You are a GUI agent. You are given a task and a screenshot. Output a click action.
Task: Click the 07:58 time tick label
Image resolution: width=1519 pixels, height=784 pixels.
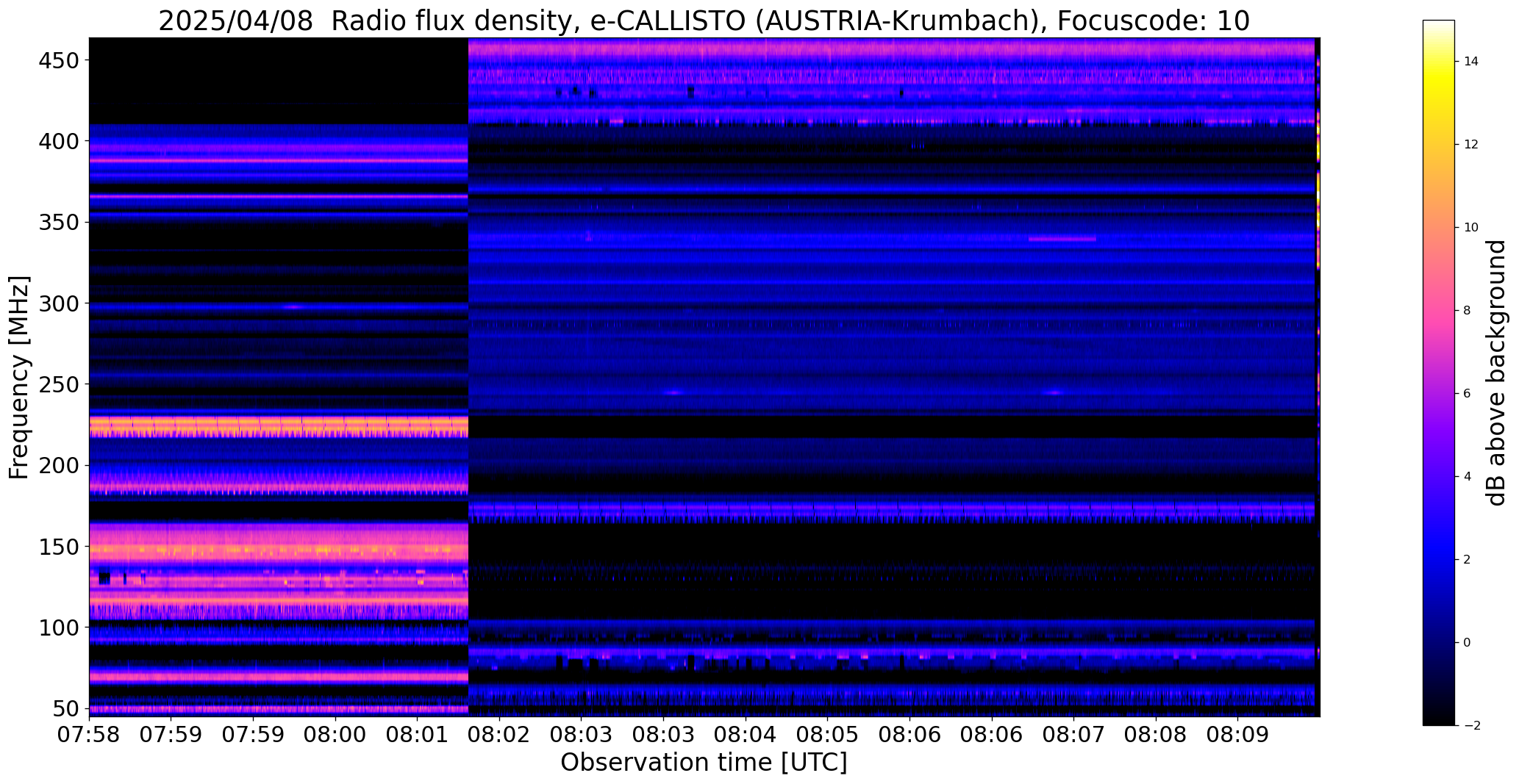[x=89, y=735]
